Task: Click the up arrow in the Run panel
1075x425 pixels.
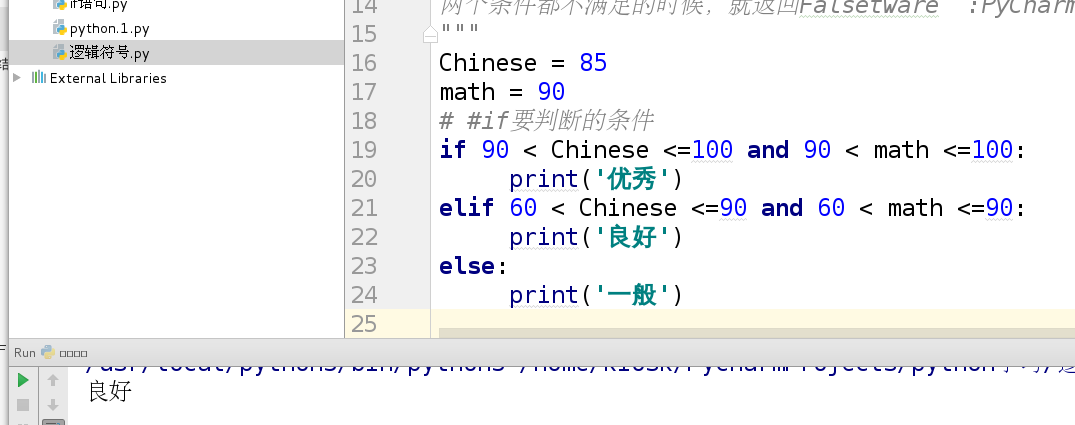Action: pyautogui.click(x=53, y=380)
